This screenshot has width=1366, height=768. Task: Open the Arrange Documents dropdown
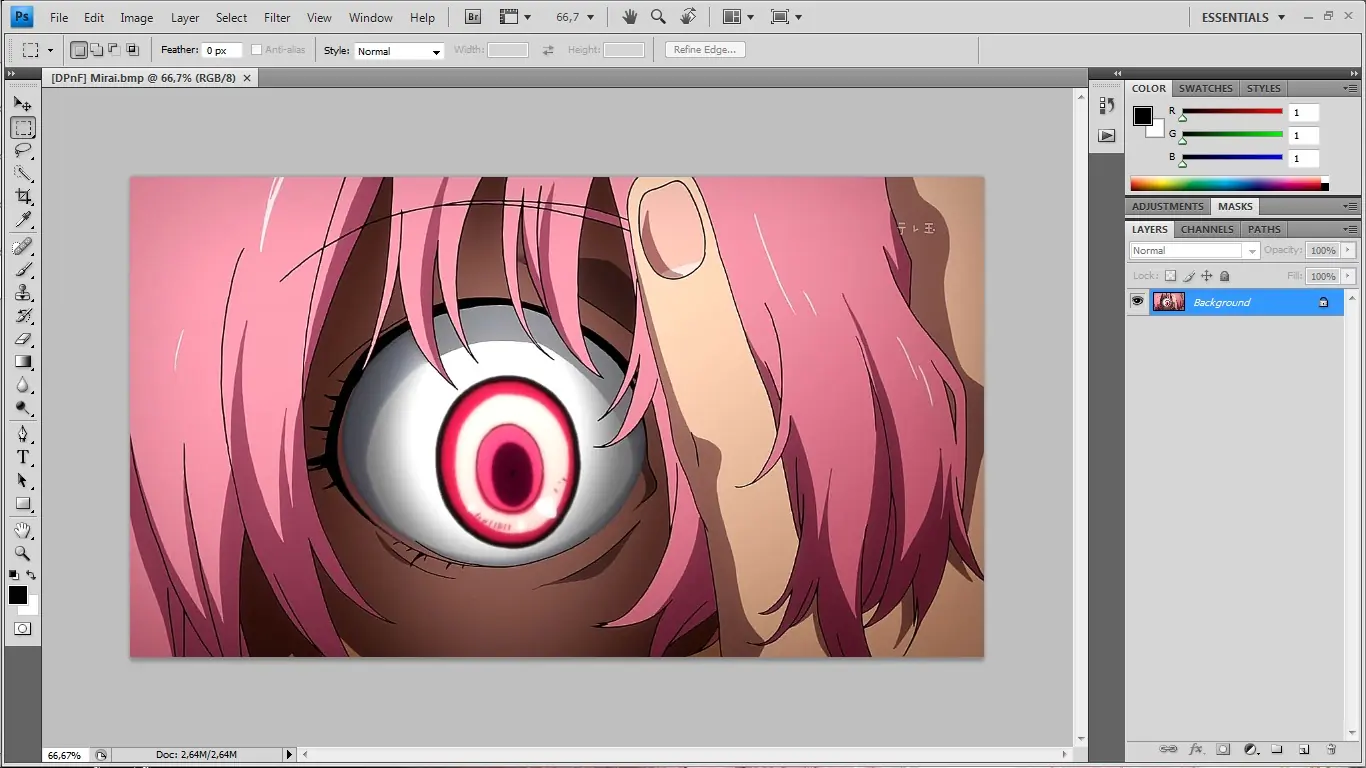click(738, 17)
